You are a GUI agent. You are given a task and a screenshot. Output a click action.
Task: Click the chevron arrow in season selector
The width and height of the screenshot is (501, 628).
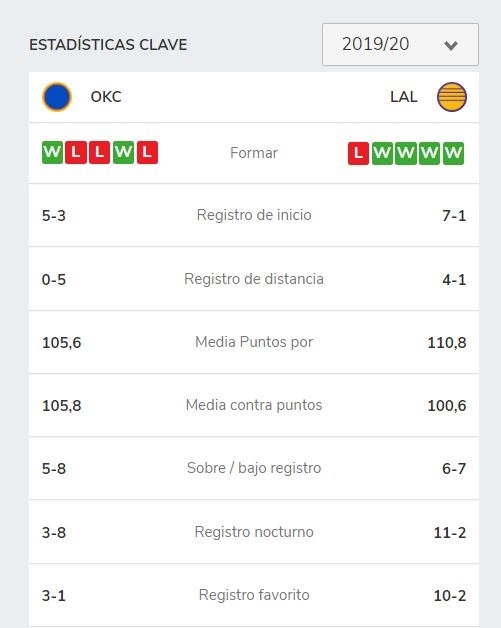[451, 46]
